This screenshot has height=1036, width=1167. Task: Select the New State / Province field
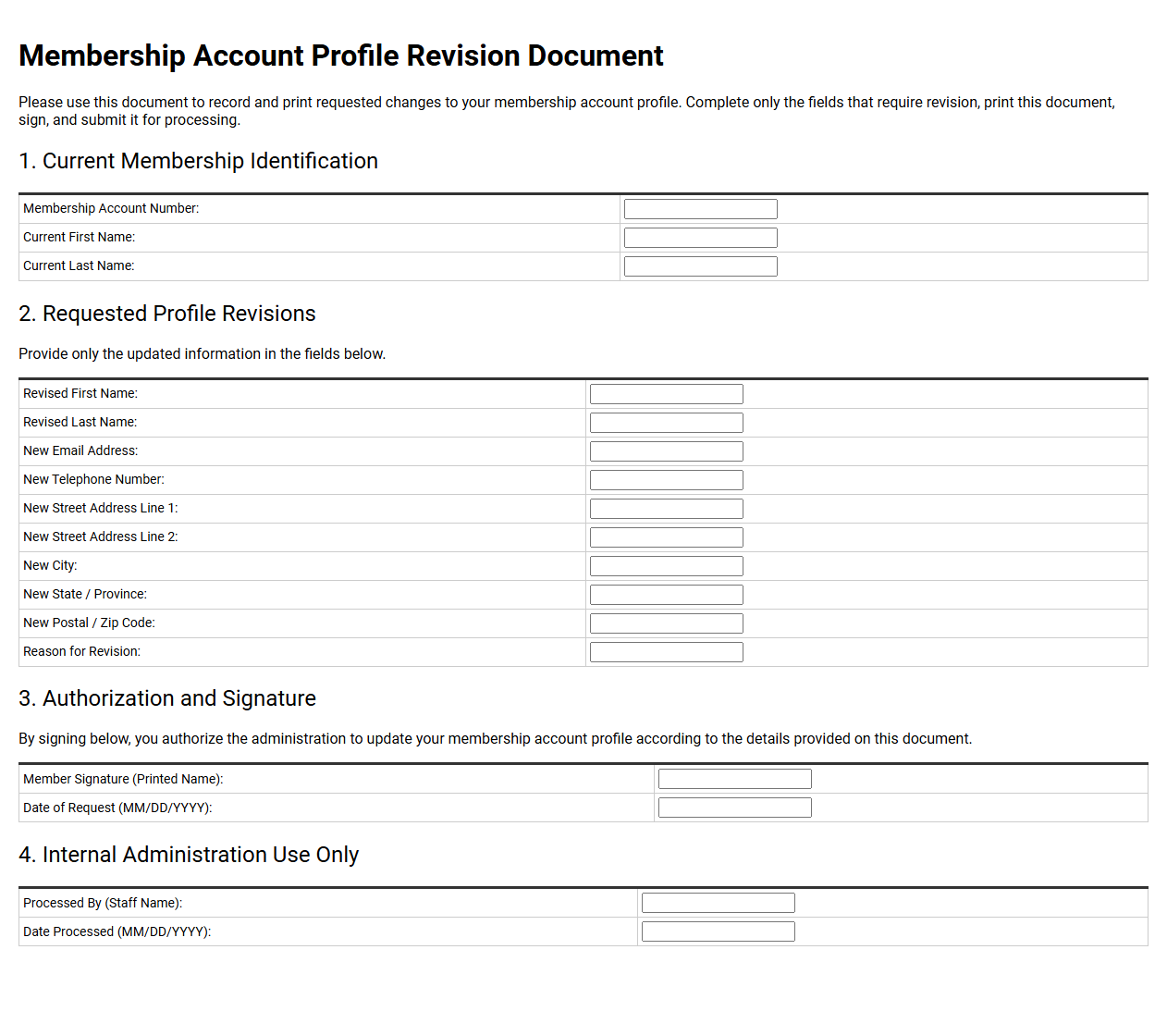667,595
